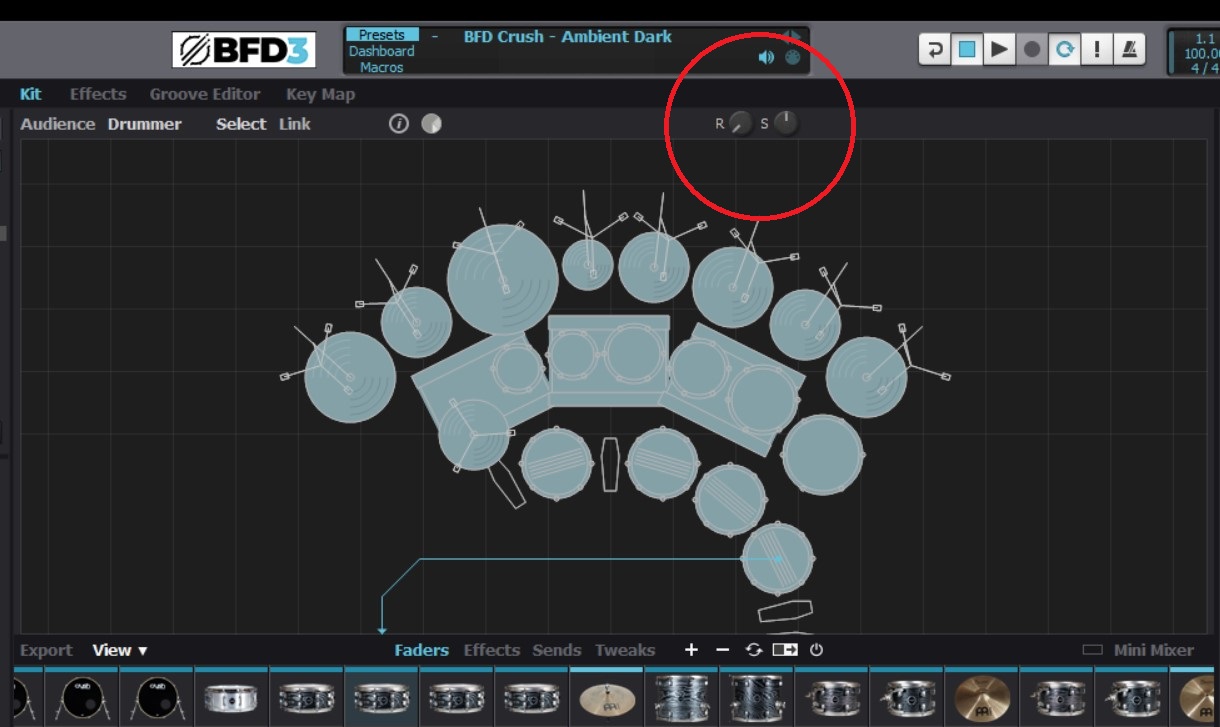Stop playback with the square transport button
Screen dimensions: 1220x727
coord(967,49)
